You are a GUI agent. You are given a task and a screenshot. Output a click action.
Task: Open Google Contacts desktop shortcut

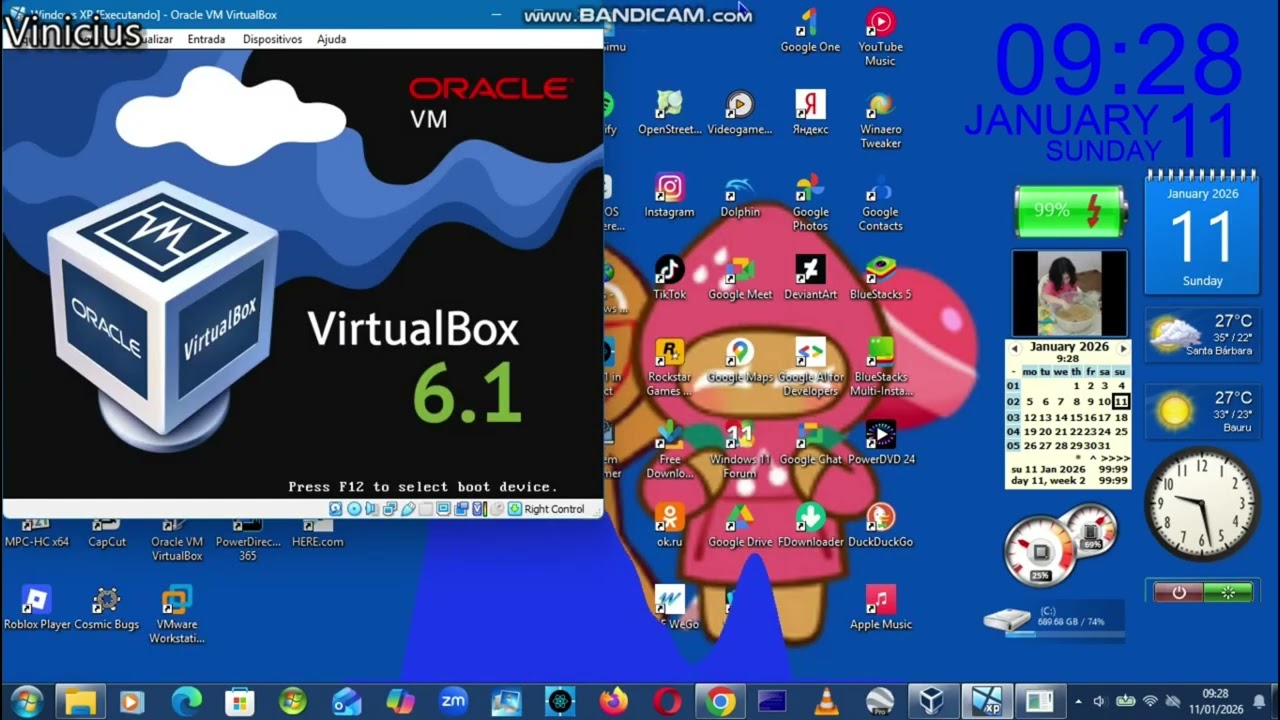click(880, 202)
